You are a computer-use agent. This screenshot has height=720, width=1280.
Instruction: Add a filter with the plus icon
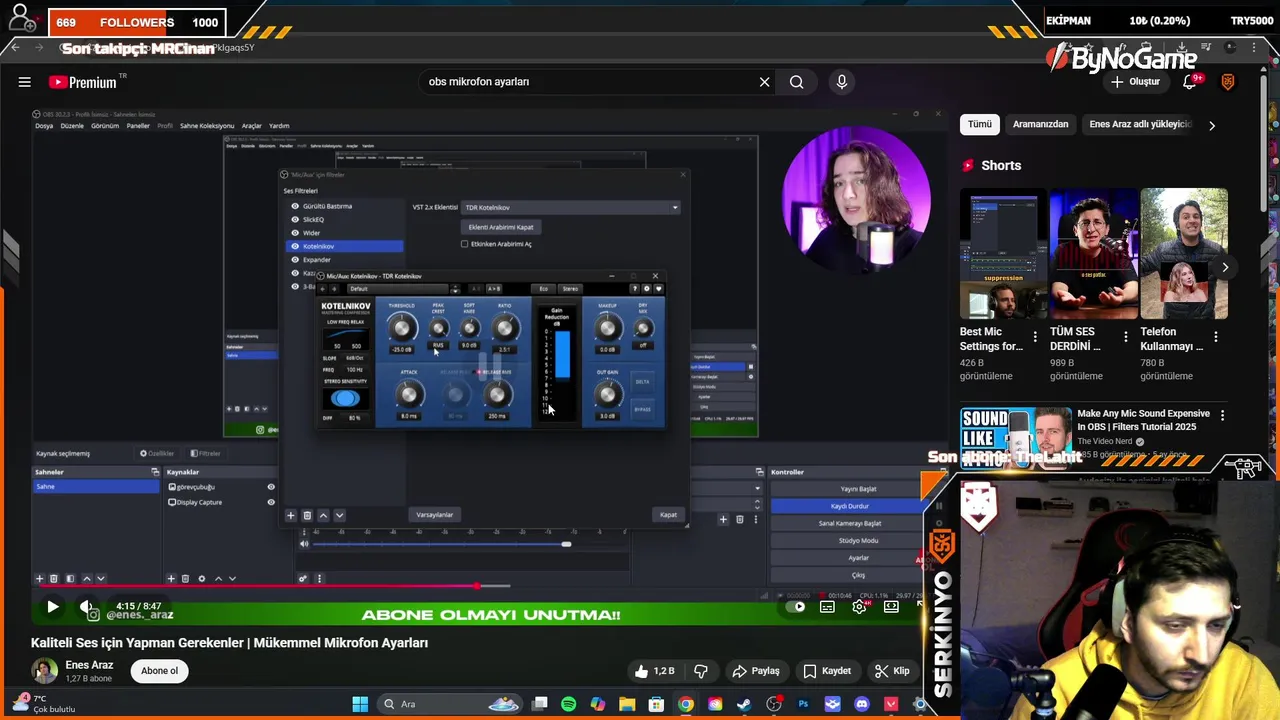291,516
